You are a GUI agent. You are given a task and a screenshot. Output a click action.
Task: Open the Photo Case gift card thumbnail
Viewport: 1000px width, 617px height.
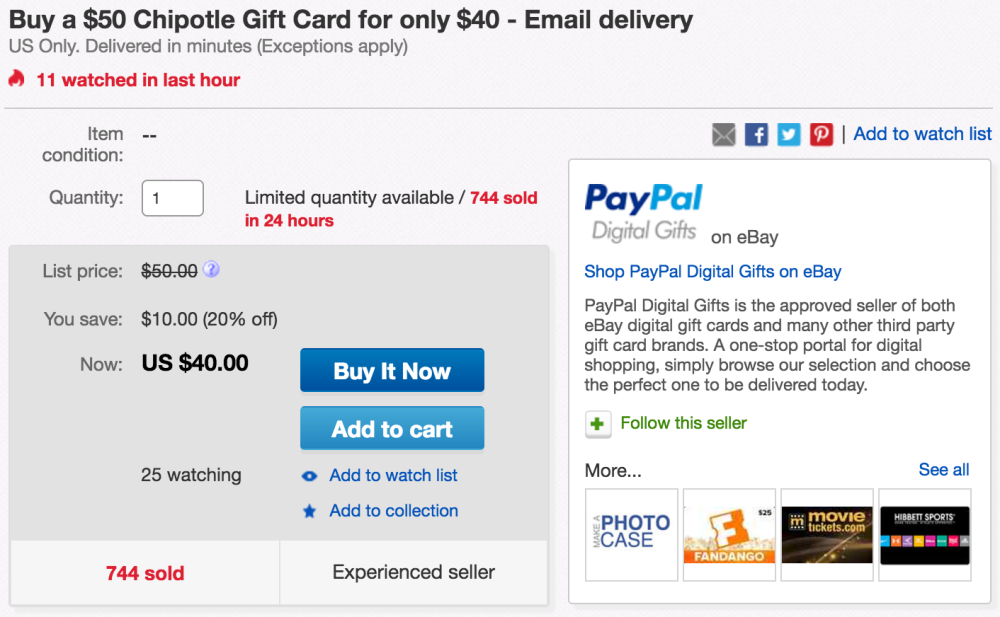pyautogui.click(x=631, y=535)
